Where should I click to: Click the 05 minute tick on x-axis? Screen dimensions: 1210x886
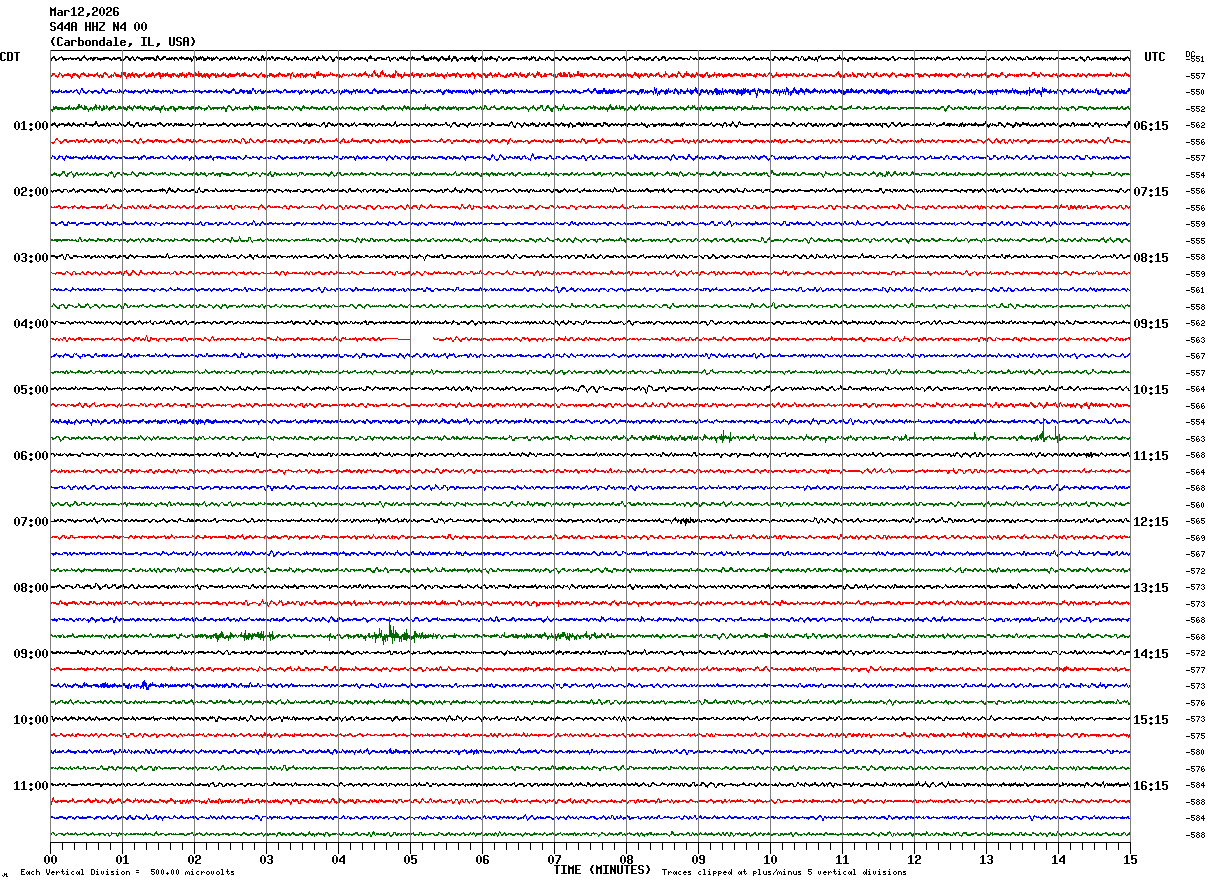tap(410, 860)
